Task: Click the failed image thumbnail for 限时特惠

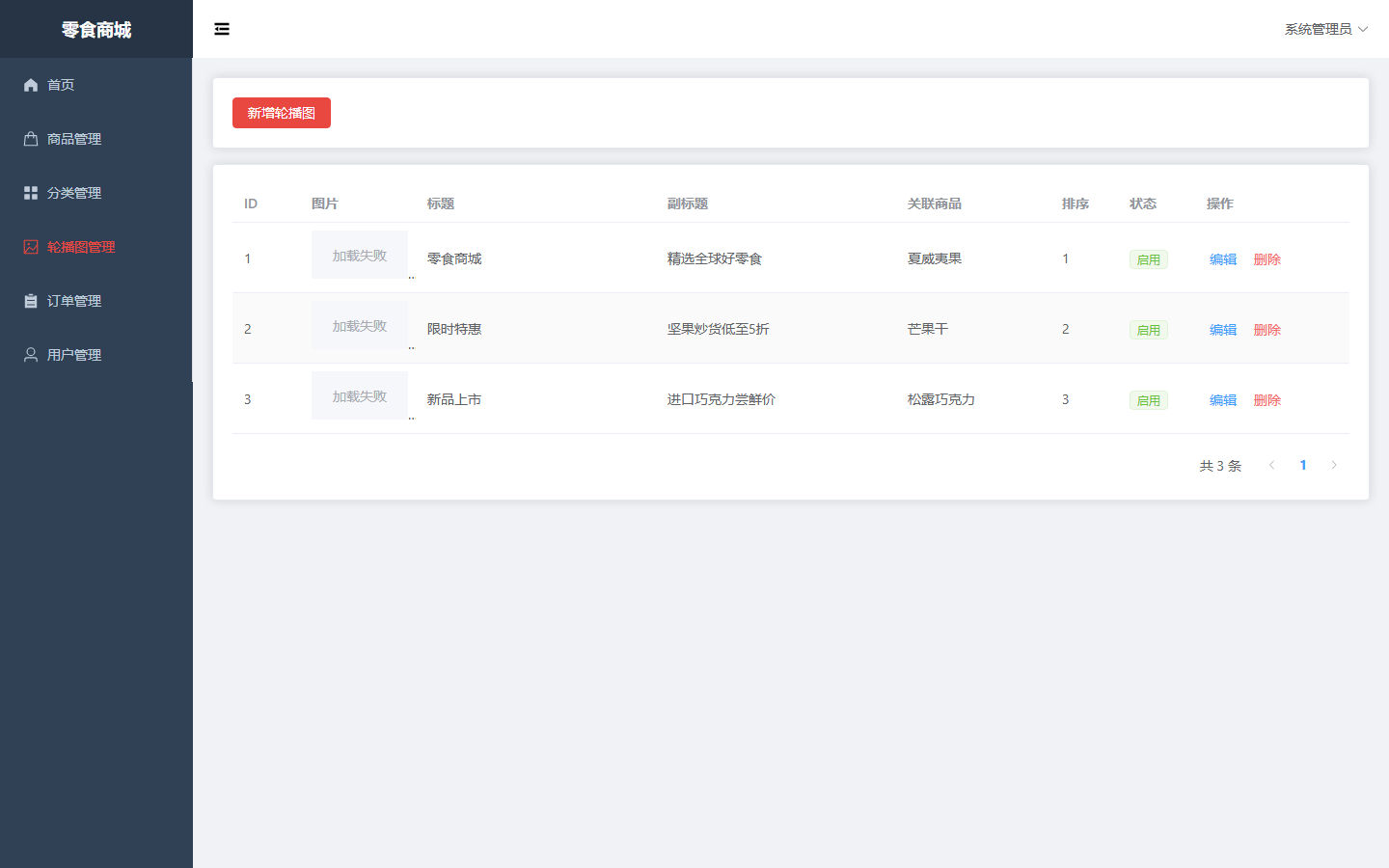Action: (360, 325)
